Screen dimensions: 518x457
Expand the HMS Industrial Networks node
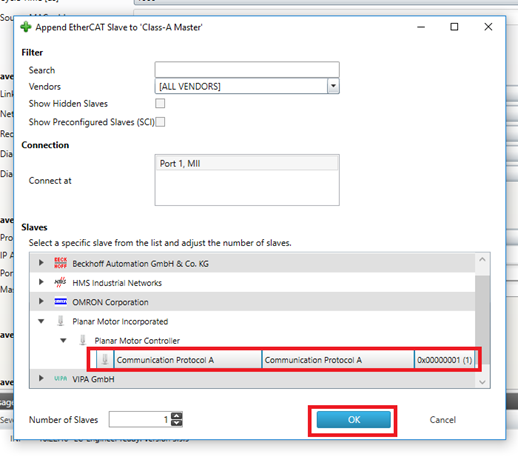point(41,282)
